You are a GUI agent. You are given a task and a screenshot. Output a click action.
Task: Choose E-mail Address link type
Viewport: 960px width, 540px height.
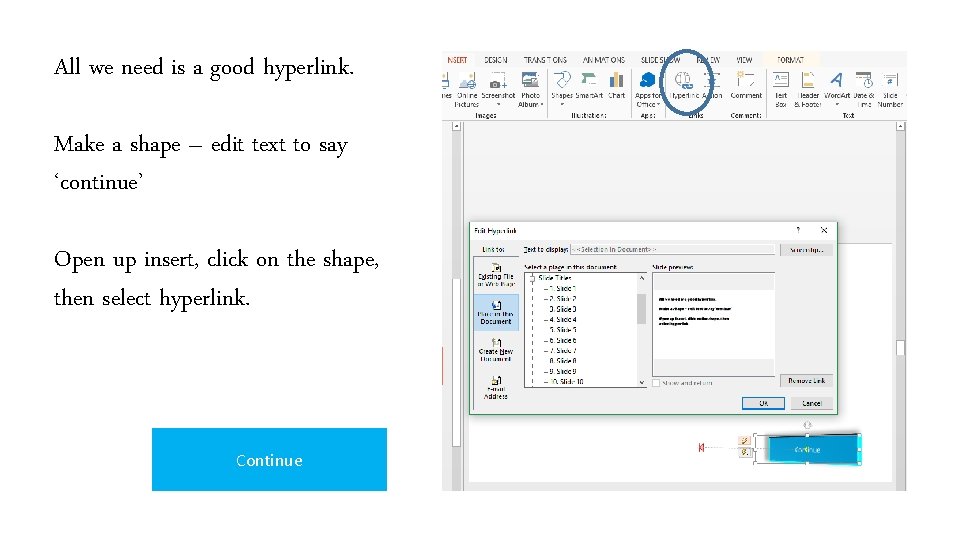pos(496,388)
